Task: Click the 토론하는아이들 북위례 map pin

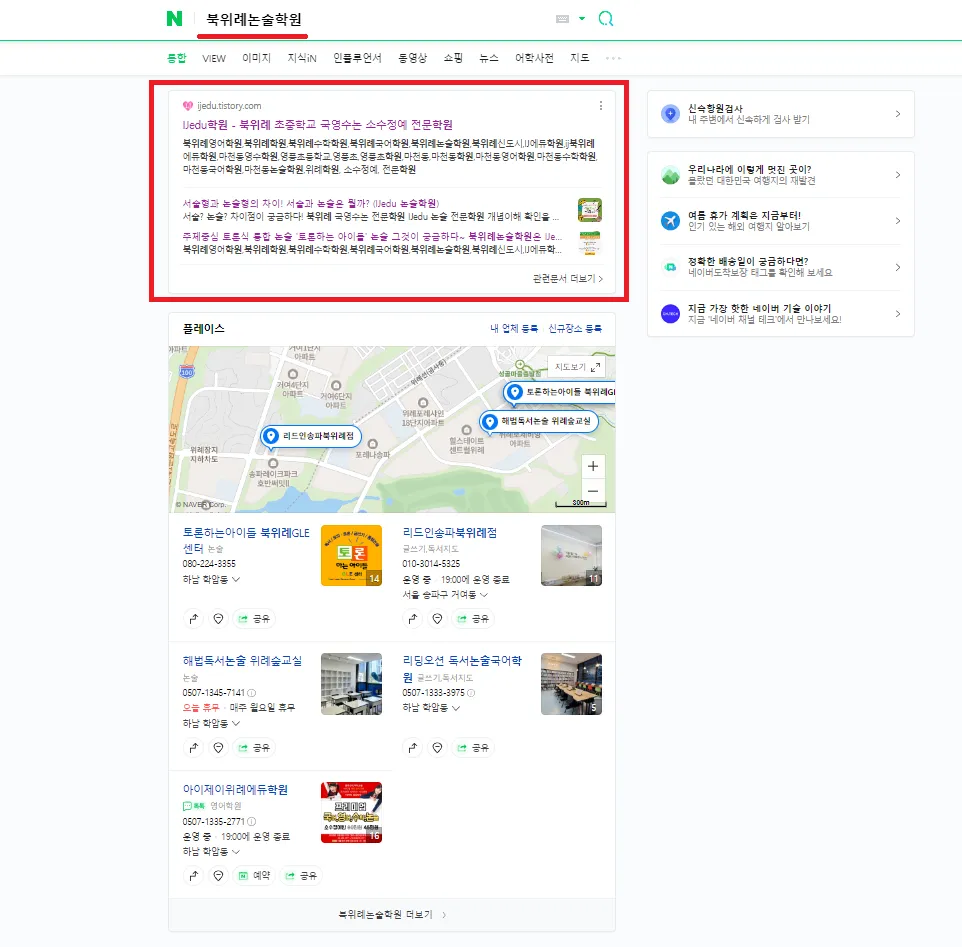Action: click(560, 392)
